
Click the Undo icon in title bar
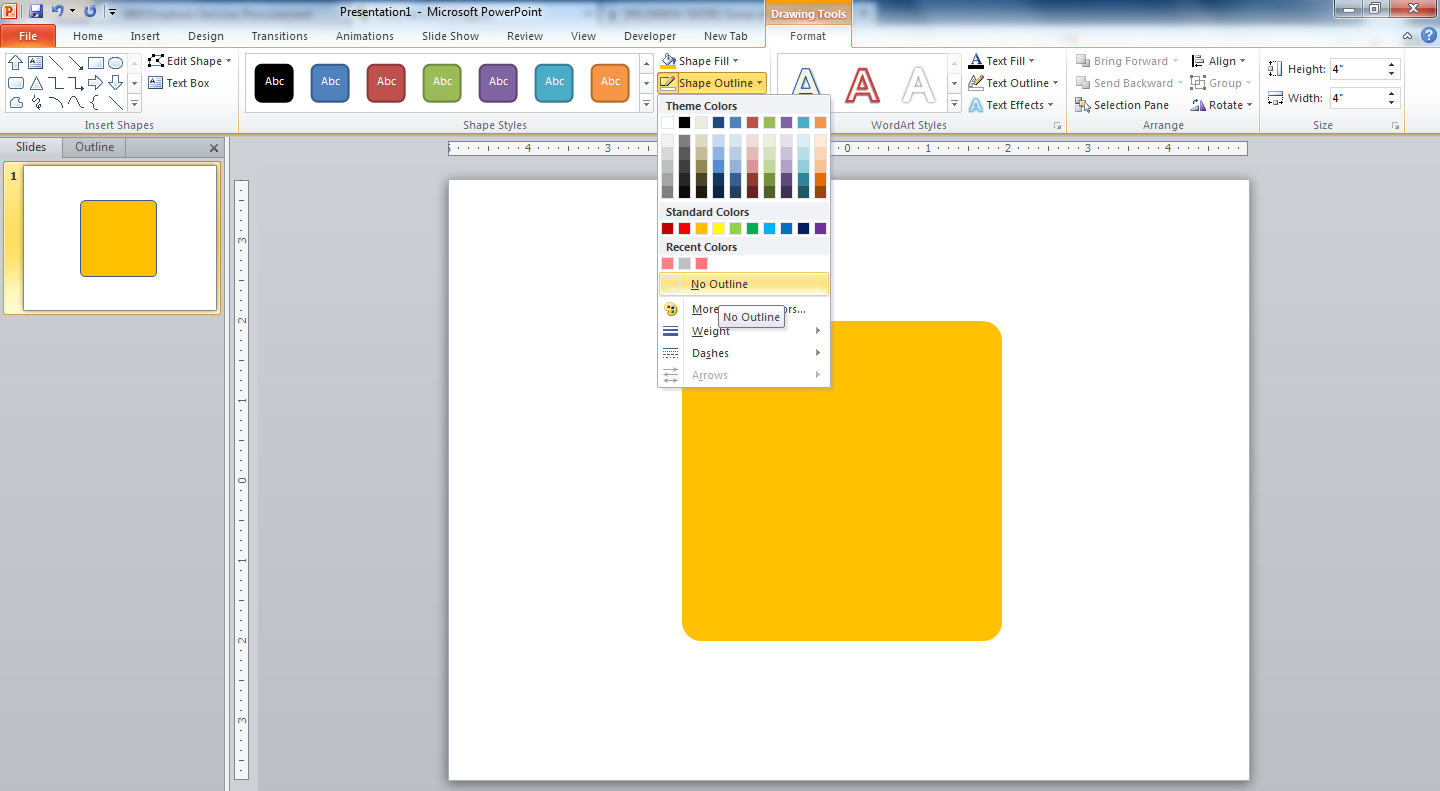pyautogui.click(x=58, y=11)
